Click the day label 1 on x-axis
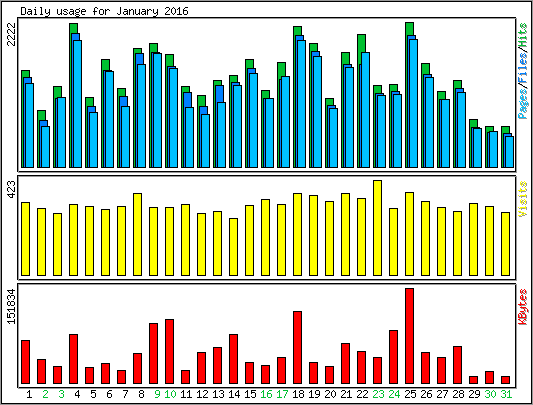Image resolution: width=533 pixels, height=405 pixels. (29, 394)
